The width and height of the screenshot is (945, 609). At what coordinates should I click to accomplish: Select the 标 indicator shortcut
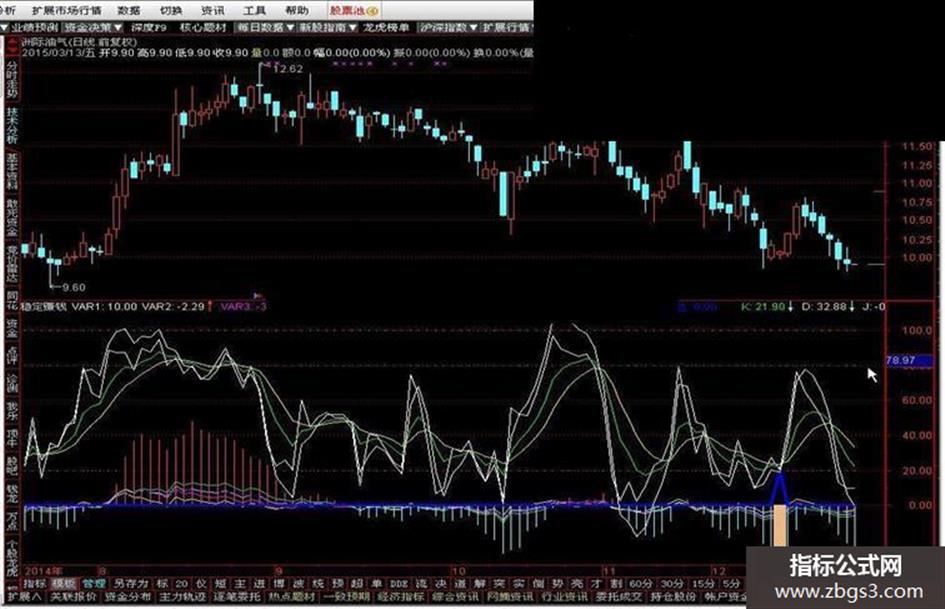pos(162,583)
